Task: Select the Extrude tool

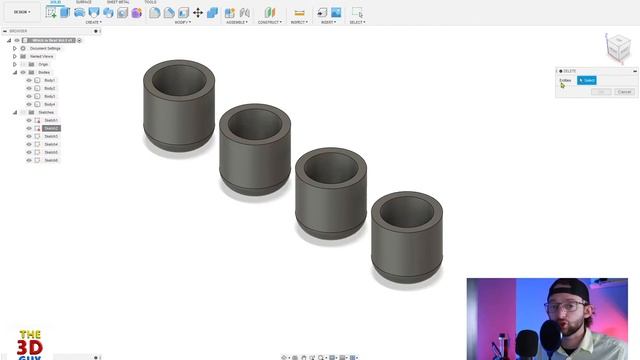Action: pos(65,12)
